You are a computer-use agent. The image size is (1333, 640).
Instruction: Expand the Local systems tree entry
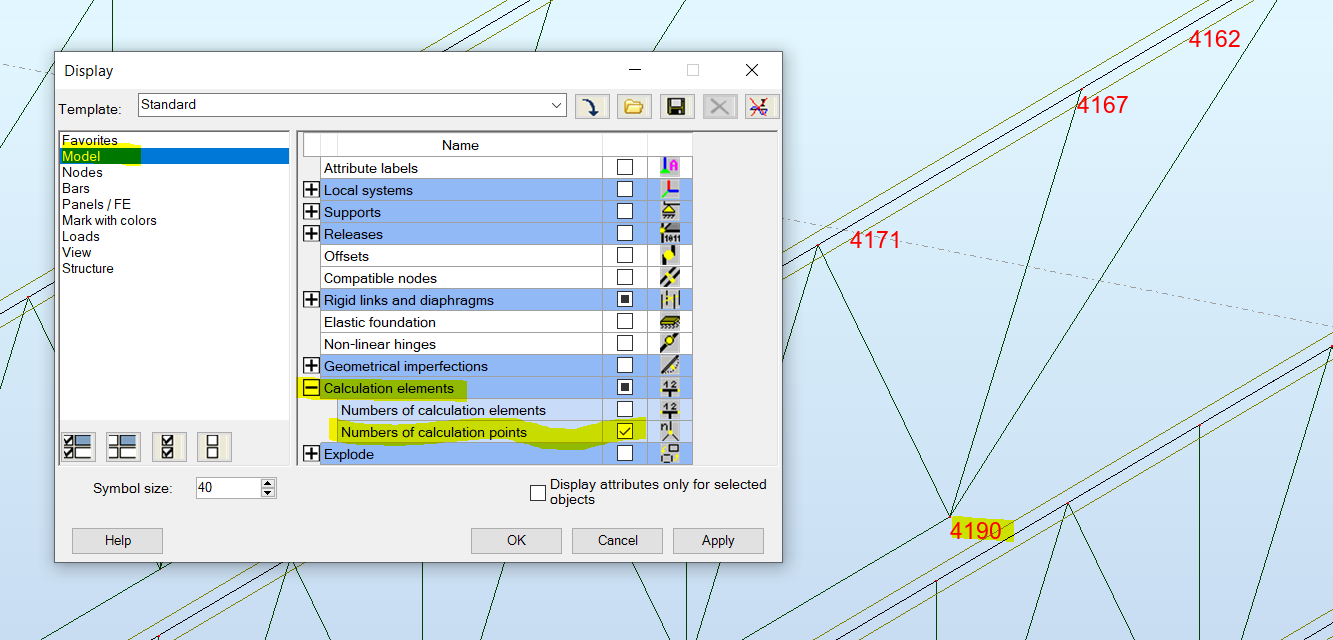[x=311, y=189]
